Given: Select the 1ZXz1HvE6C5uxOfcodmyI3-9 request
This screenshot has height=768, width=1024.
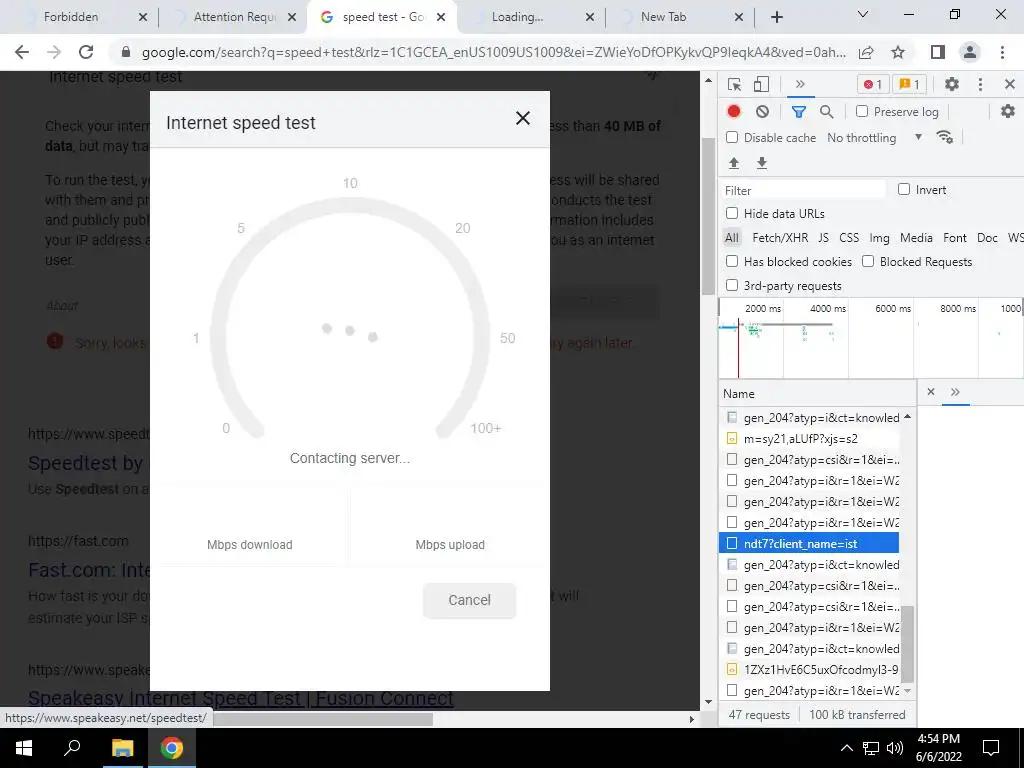Looking at the screenshot, I should (809, 669).
